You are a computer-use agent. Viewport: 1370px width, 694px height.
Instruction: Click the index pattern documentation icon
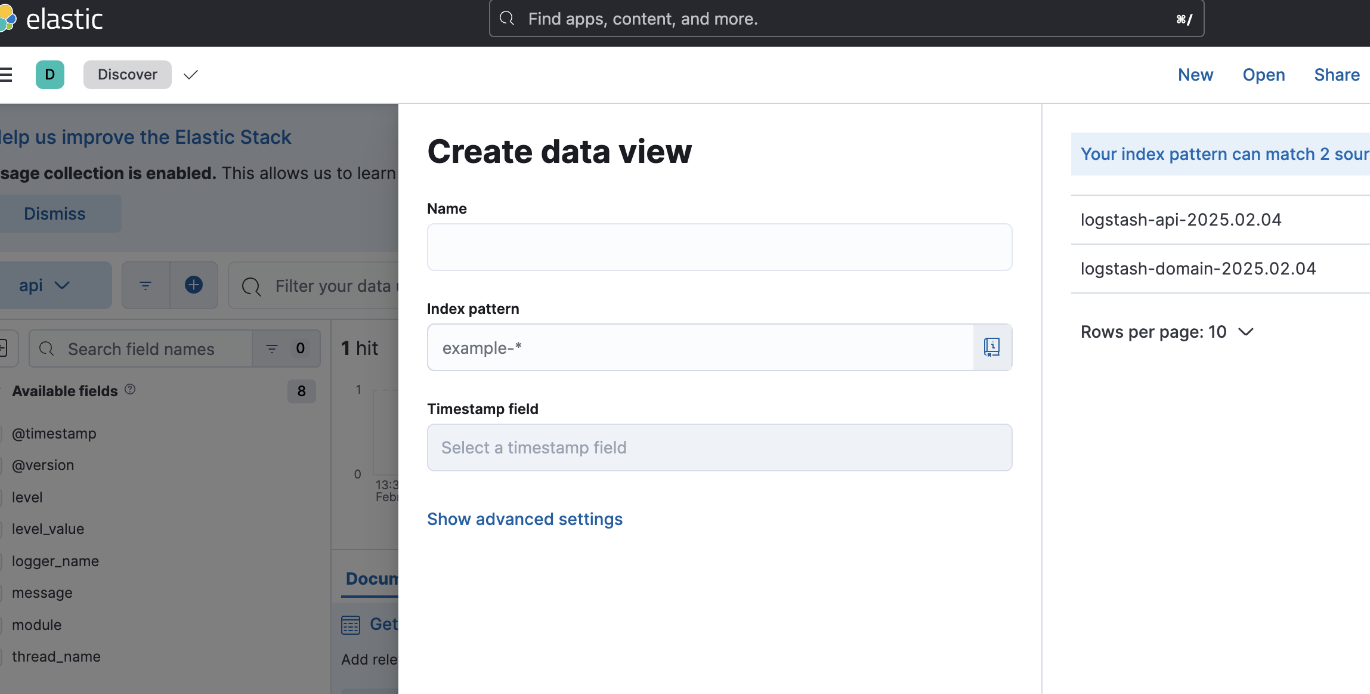click(x=991, y=347)
